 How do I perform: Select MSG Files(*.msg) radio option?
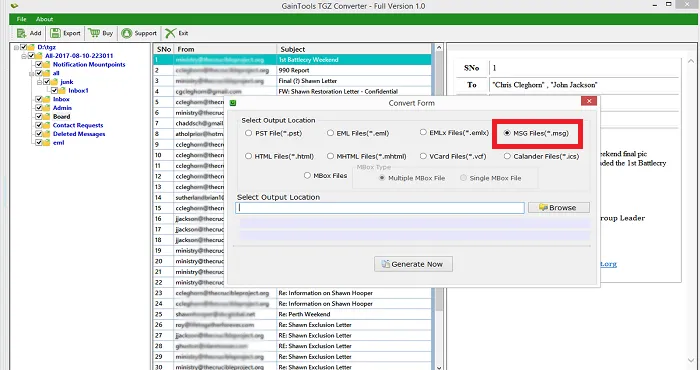[507, 133]
